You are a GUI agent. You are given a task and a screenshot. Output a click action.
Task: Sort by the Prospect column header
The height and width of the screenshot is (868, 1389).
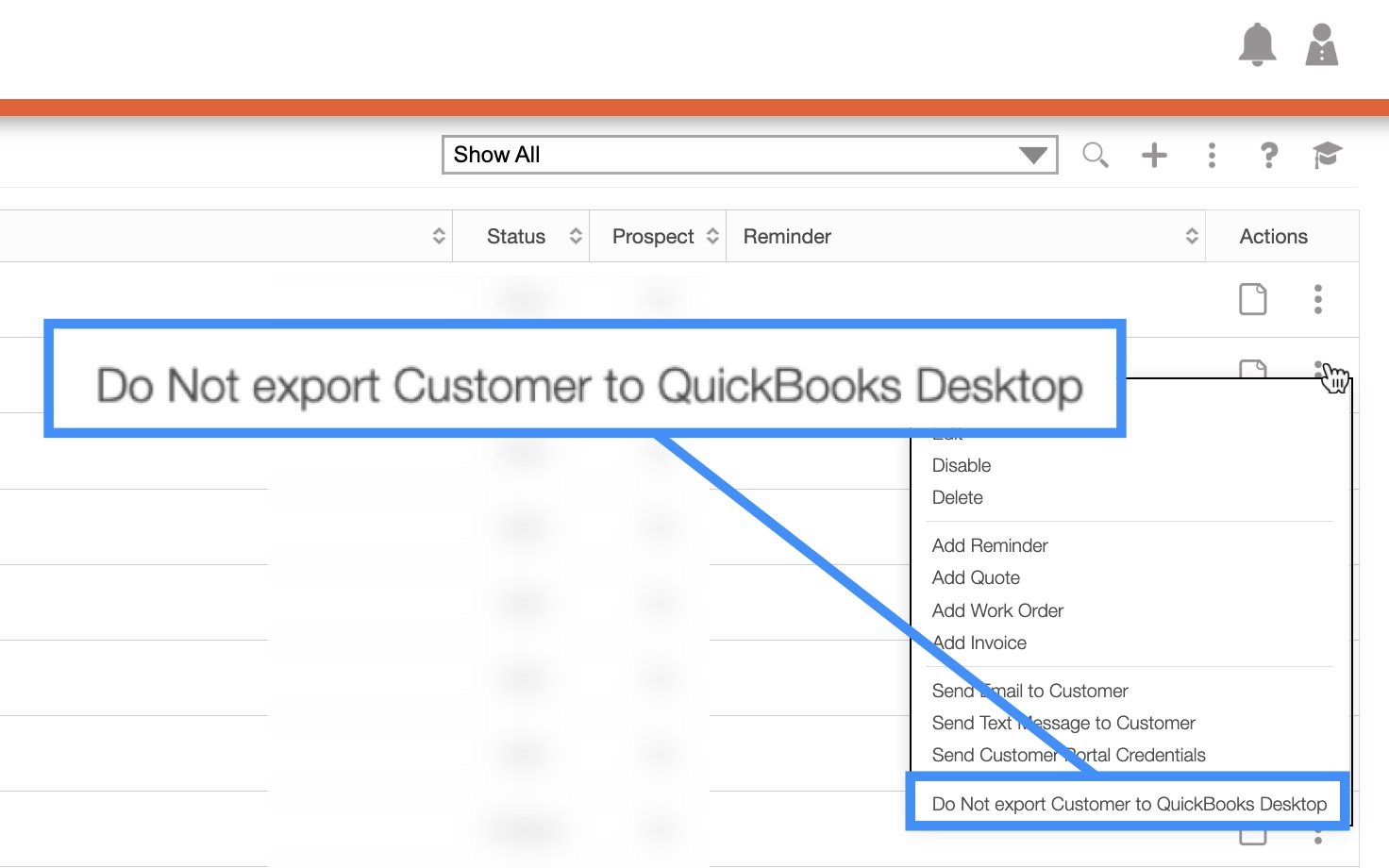click(x=653, y=237)
